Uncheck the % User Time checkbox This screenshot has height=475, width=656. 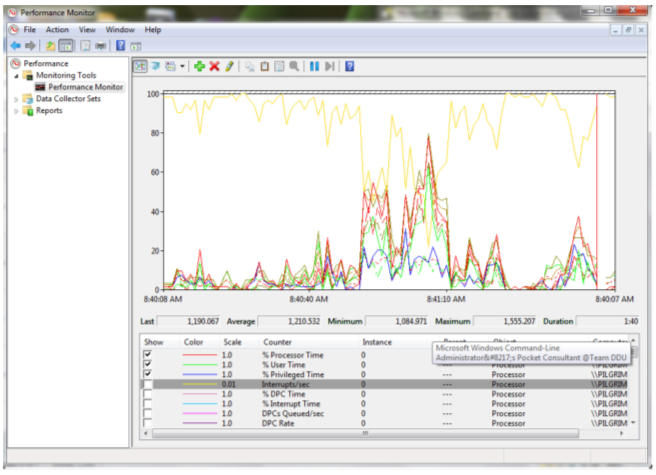pyautogui.click(x=148, y=364)
